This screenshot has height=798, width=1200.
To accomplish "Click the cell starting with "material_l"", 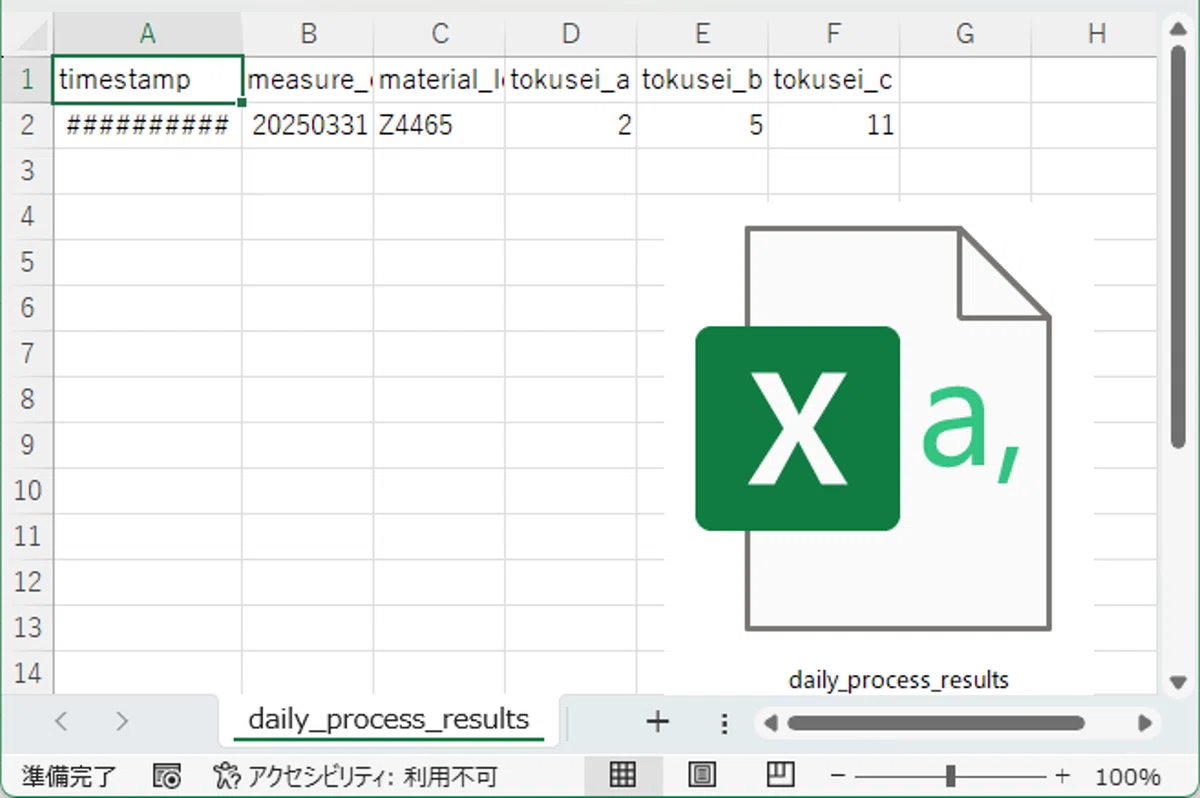I will click(440, 79).
